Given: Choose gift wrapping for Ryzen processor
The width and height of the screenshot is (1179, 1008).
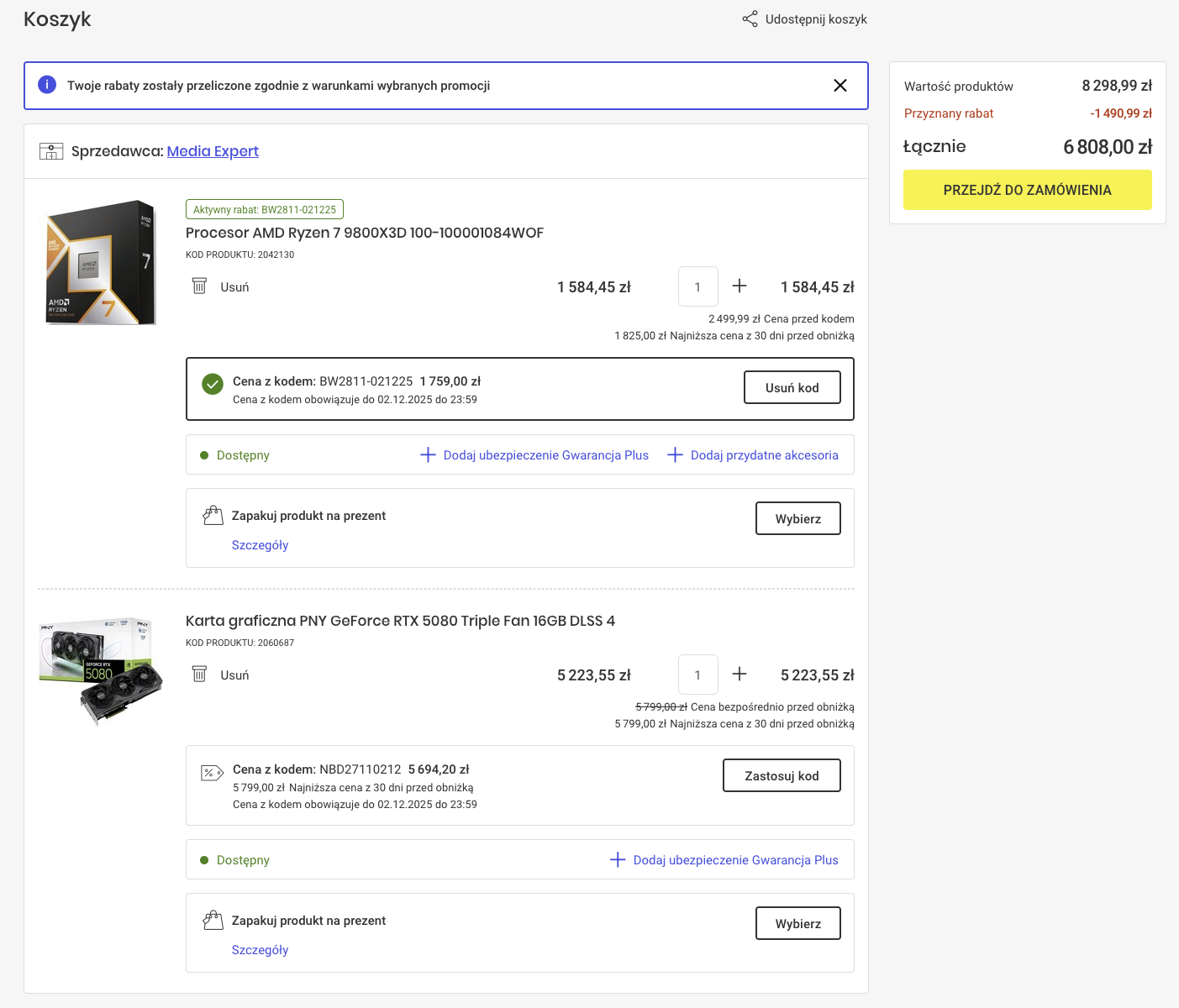Looking at the screenshot, I should point(797,519).
